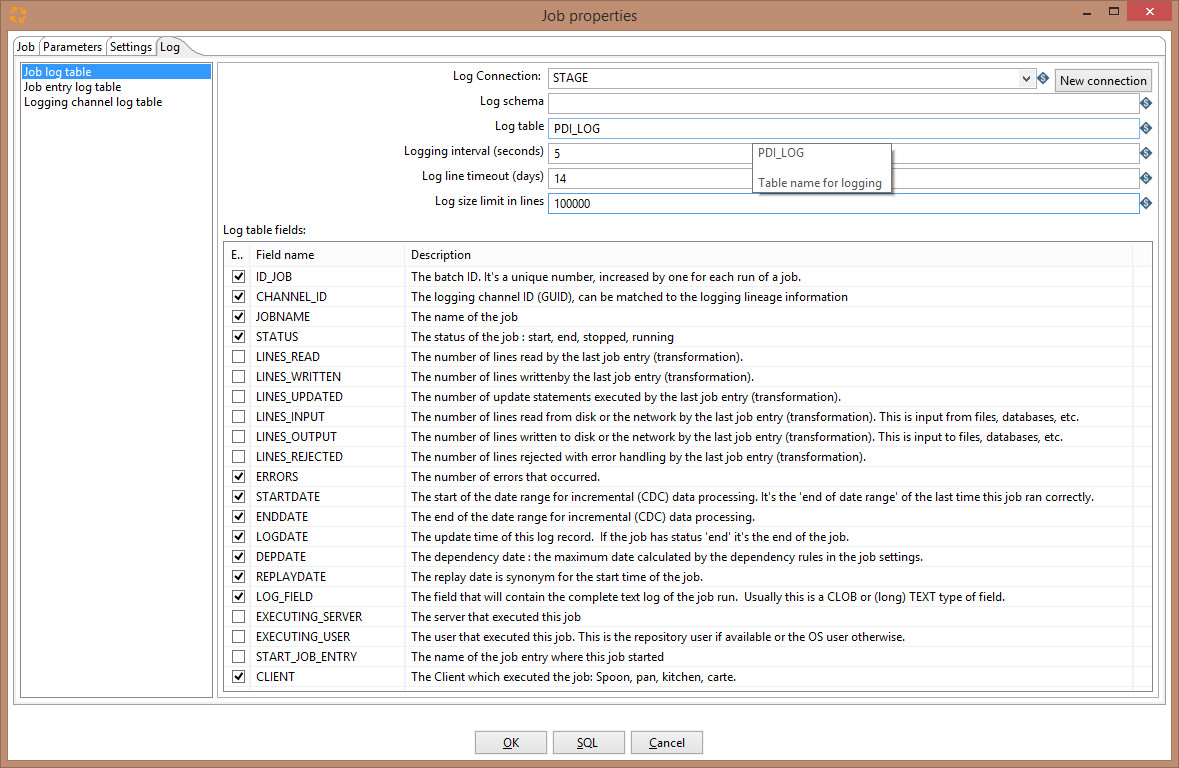This screenshot has width=1179, height=768.
Task: Click the variable icon beside Log schema field
Action: point(1145,102)
